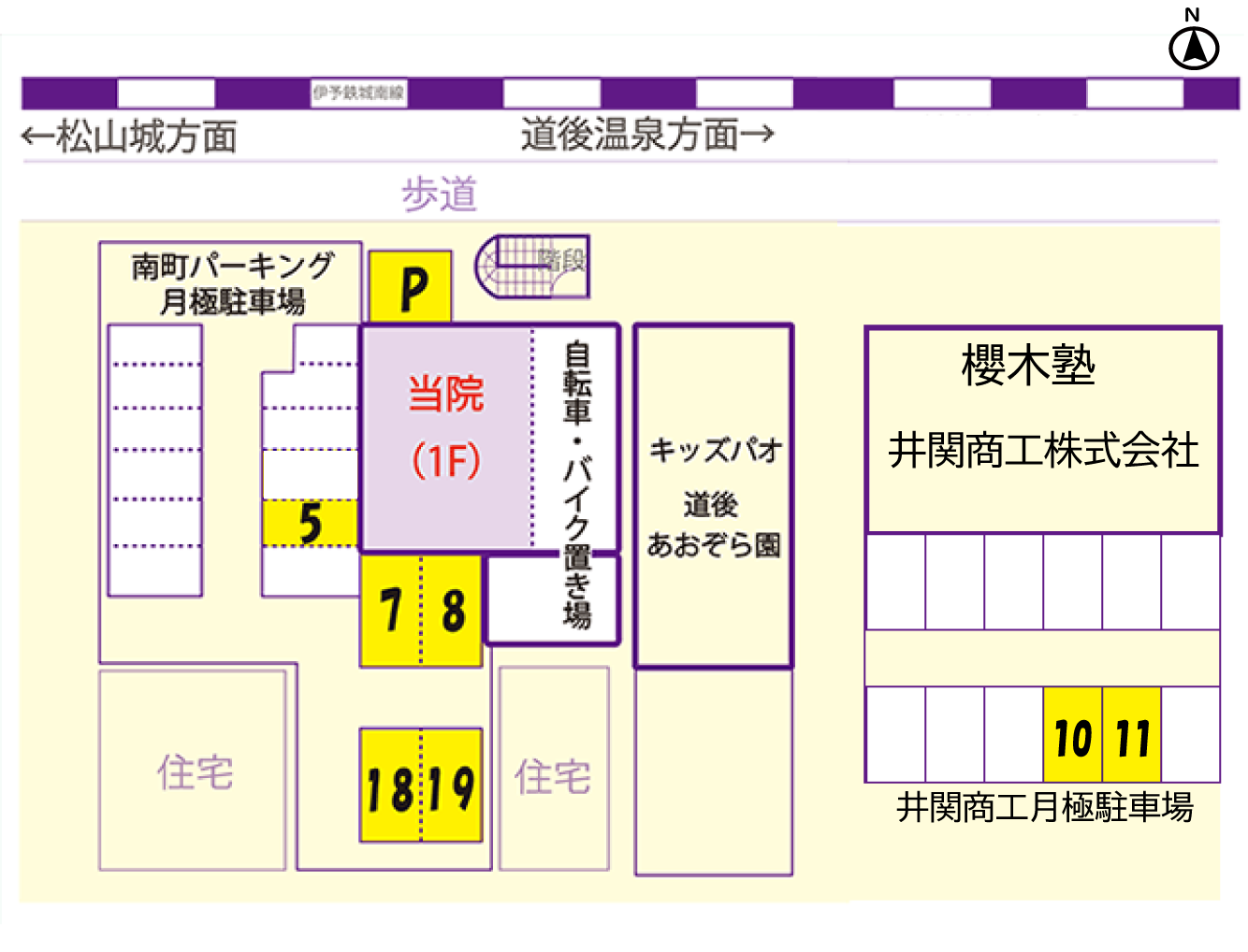This screenshot has width=1248, height=952.
Task: Select parking space number 5
Action: [310, 523]
